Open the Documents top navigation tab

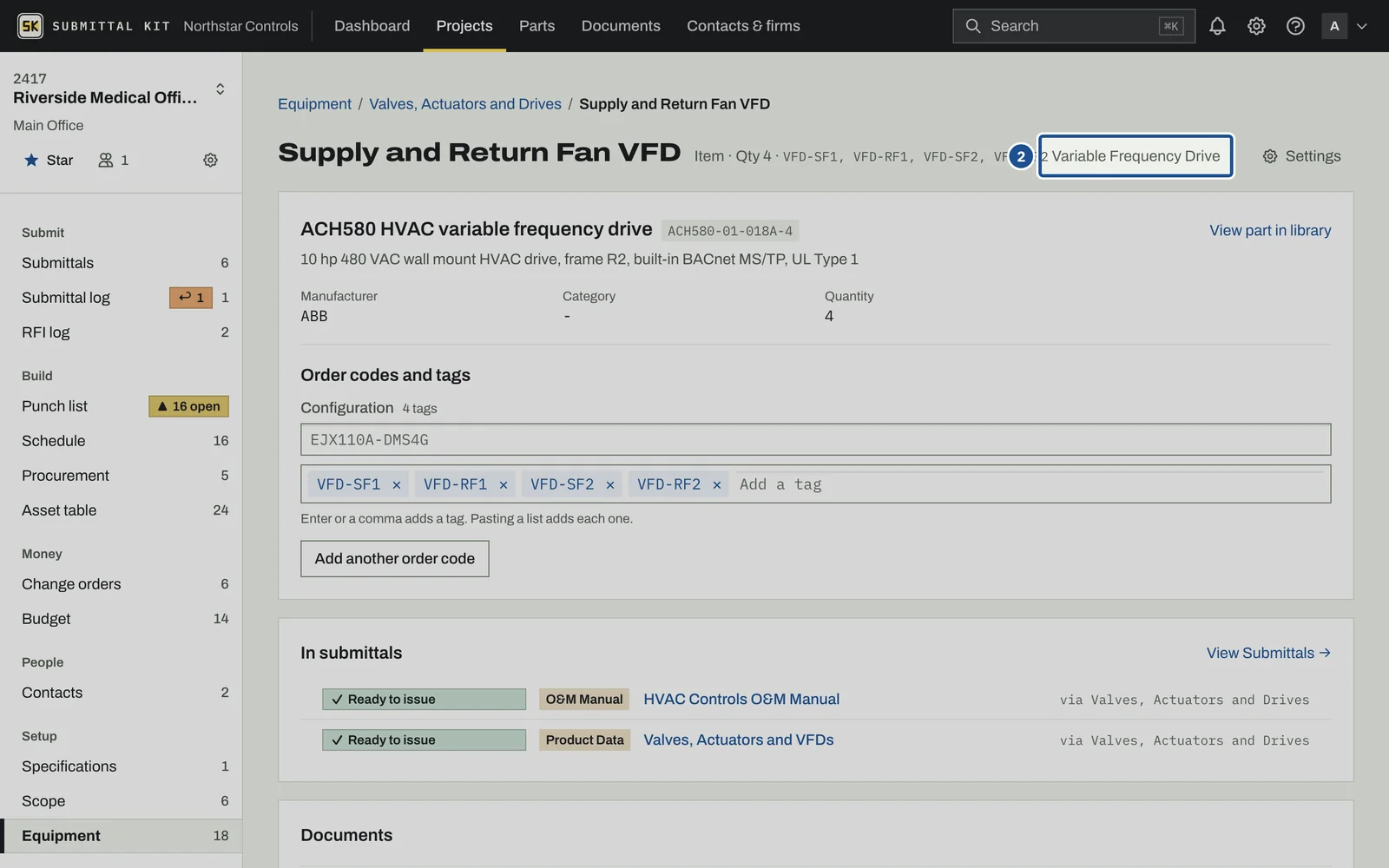pyautogui.click(x=621, y=26)
